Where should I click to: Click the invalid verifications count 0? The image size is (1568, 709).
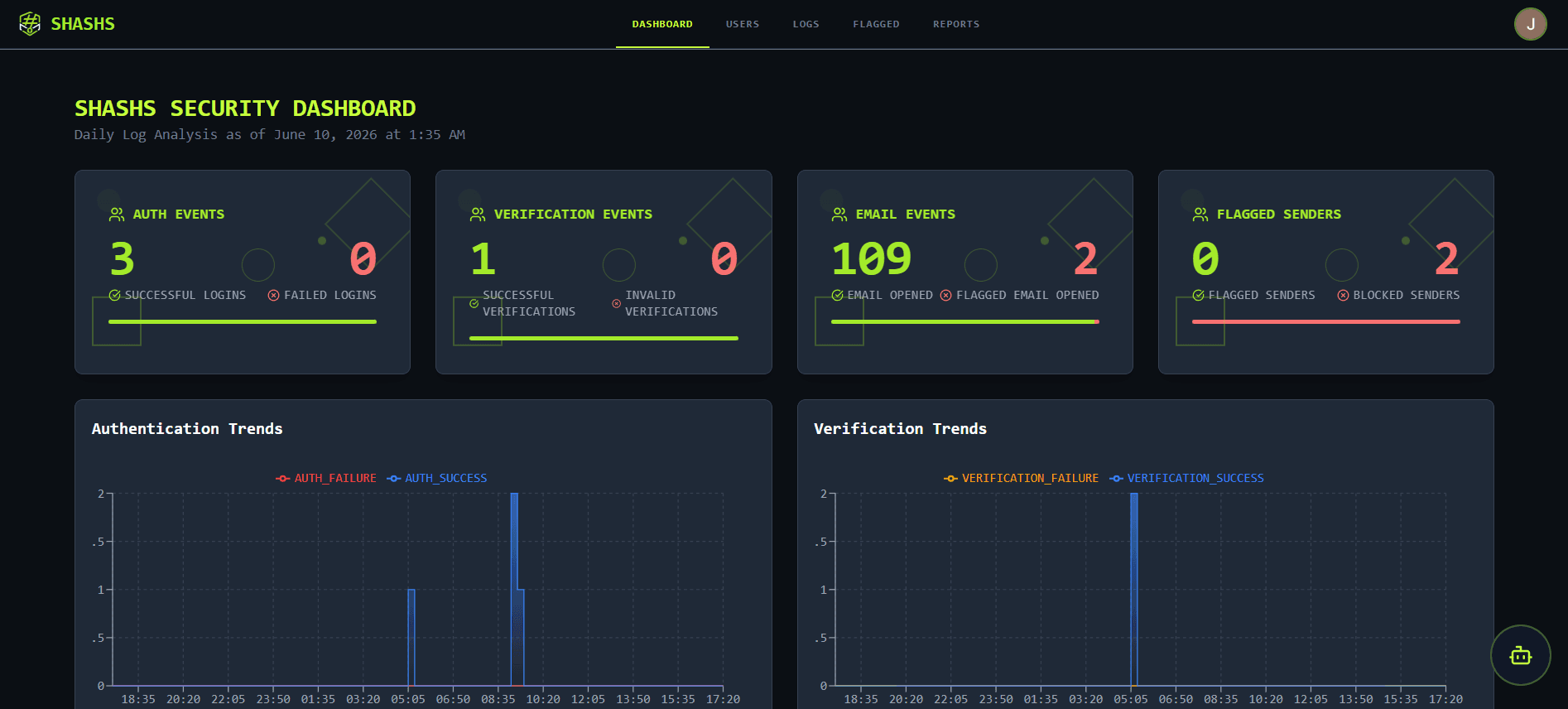pyautogui.click(x=724, y=258)
